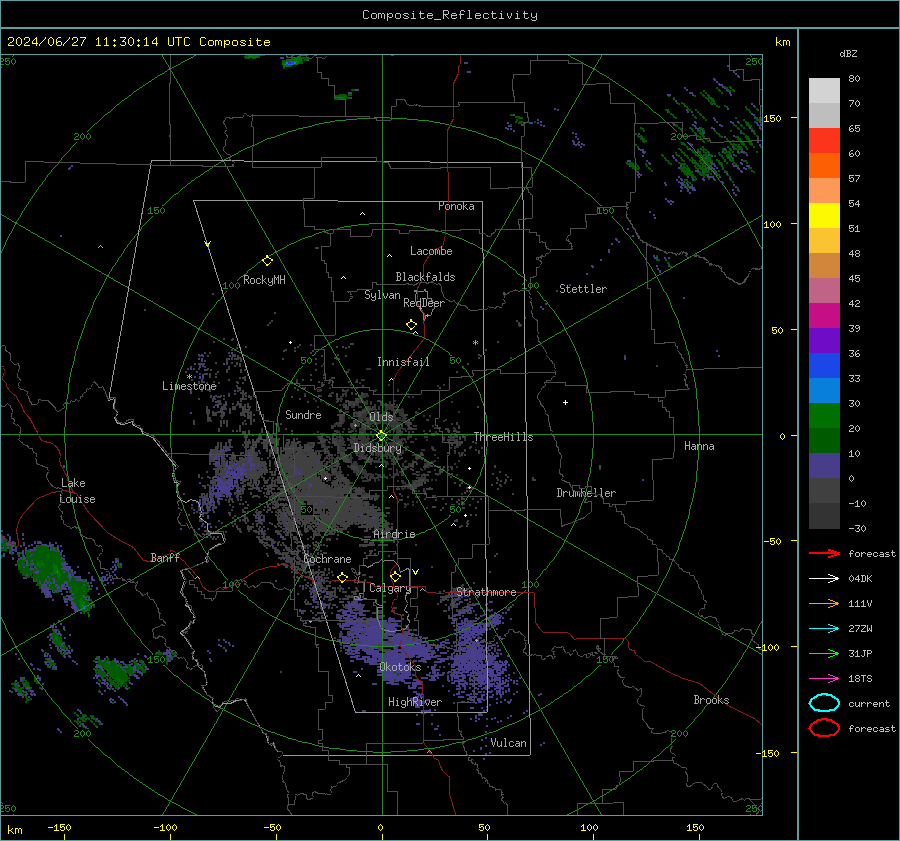The width and height of the screenshot is (900, 841).
Task: Click the ThreeHills city label
Action: pos(503,437)
